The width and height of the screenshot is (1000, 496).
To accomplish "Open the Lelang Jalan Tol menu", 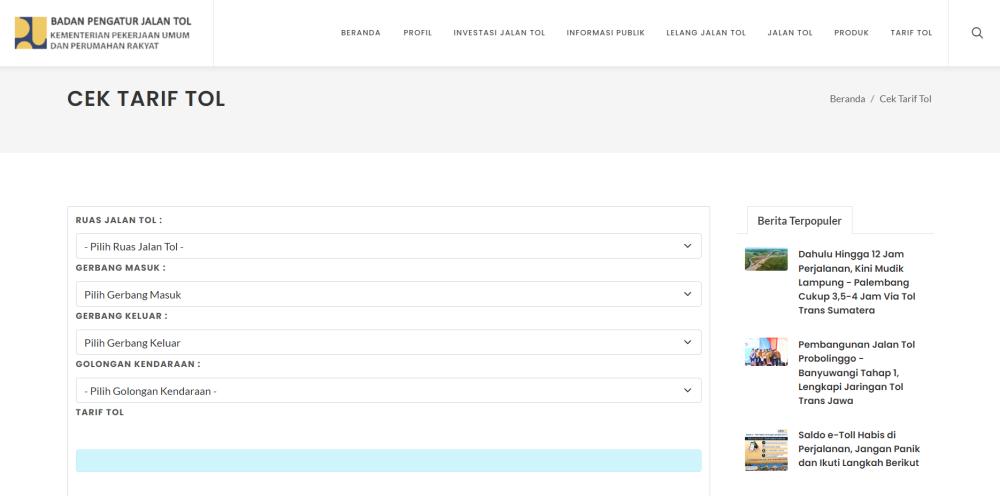I will click(705, 33).
